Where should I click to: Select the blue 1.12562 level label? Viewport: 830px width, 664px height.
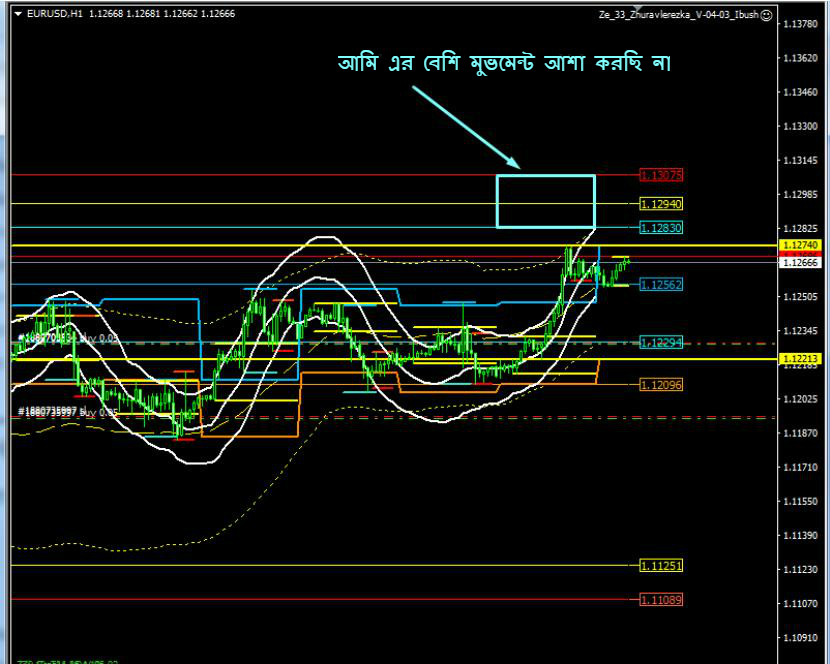[x=661, y=285]
